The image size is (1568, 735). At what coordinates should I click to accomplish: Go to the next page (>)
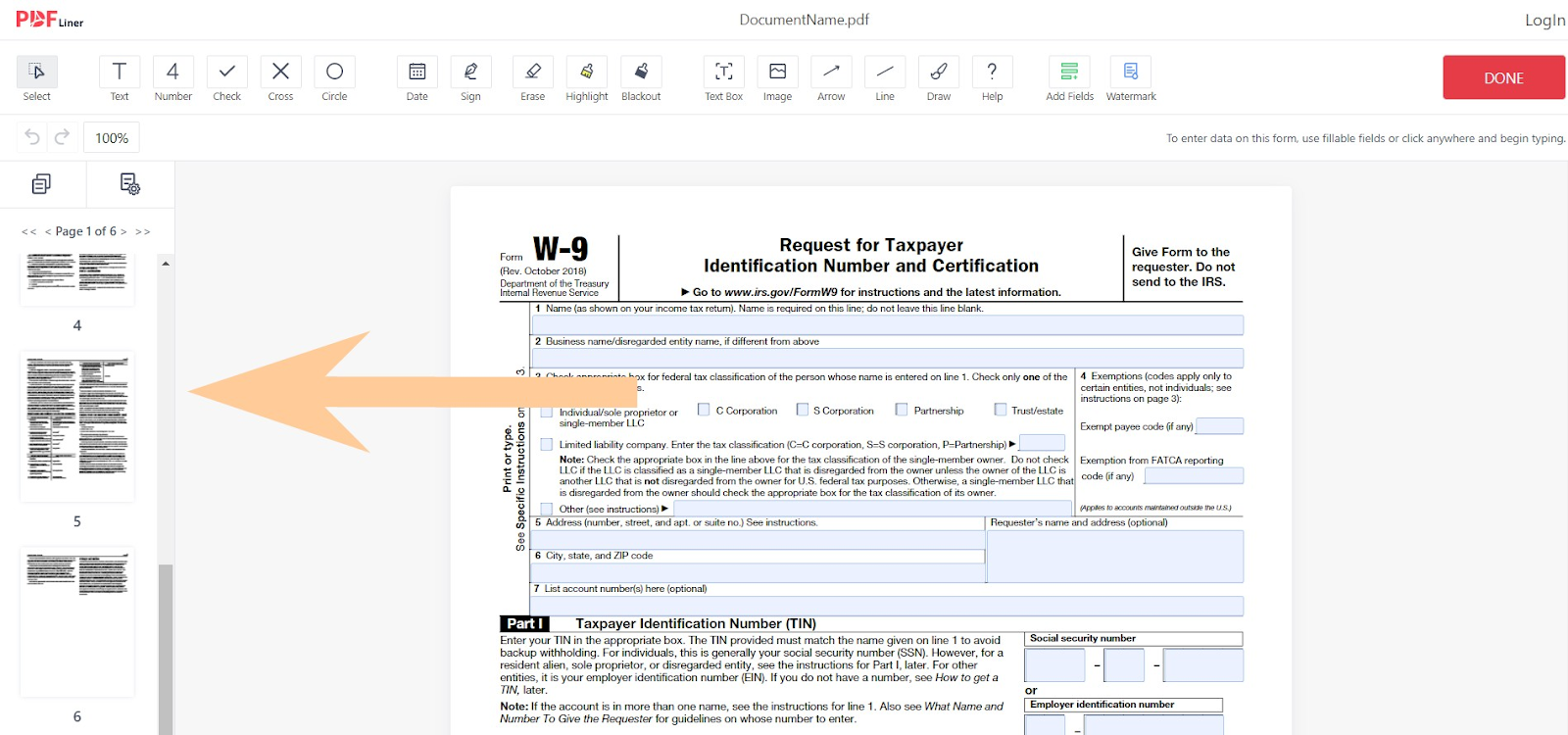click(x=123, y=232)
